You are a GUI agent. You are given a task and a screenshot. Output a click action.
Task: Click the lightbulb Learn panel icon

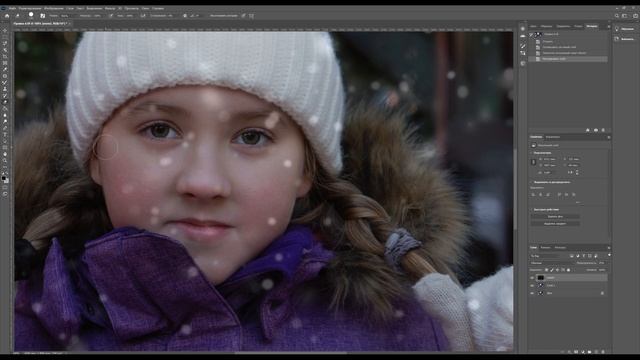(617, 29)
